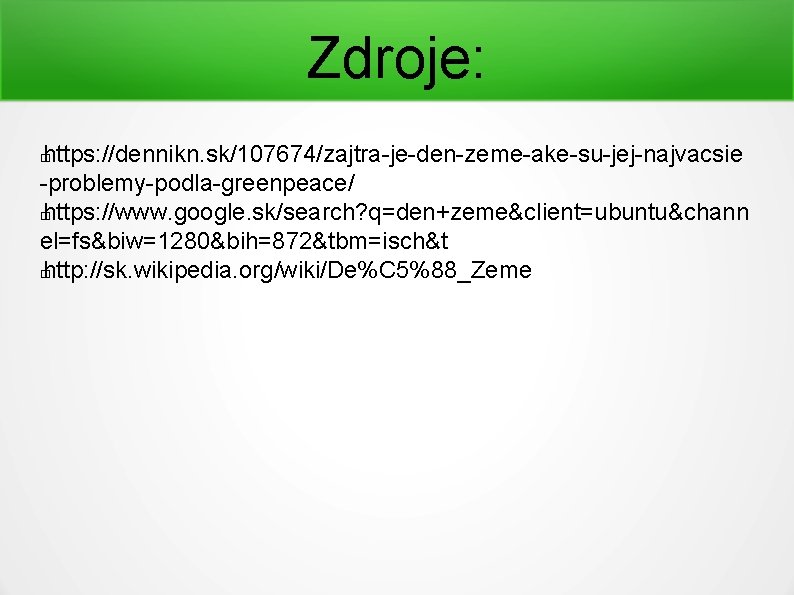Click the green header banner right of the title

(639, 51)
